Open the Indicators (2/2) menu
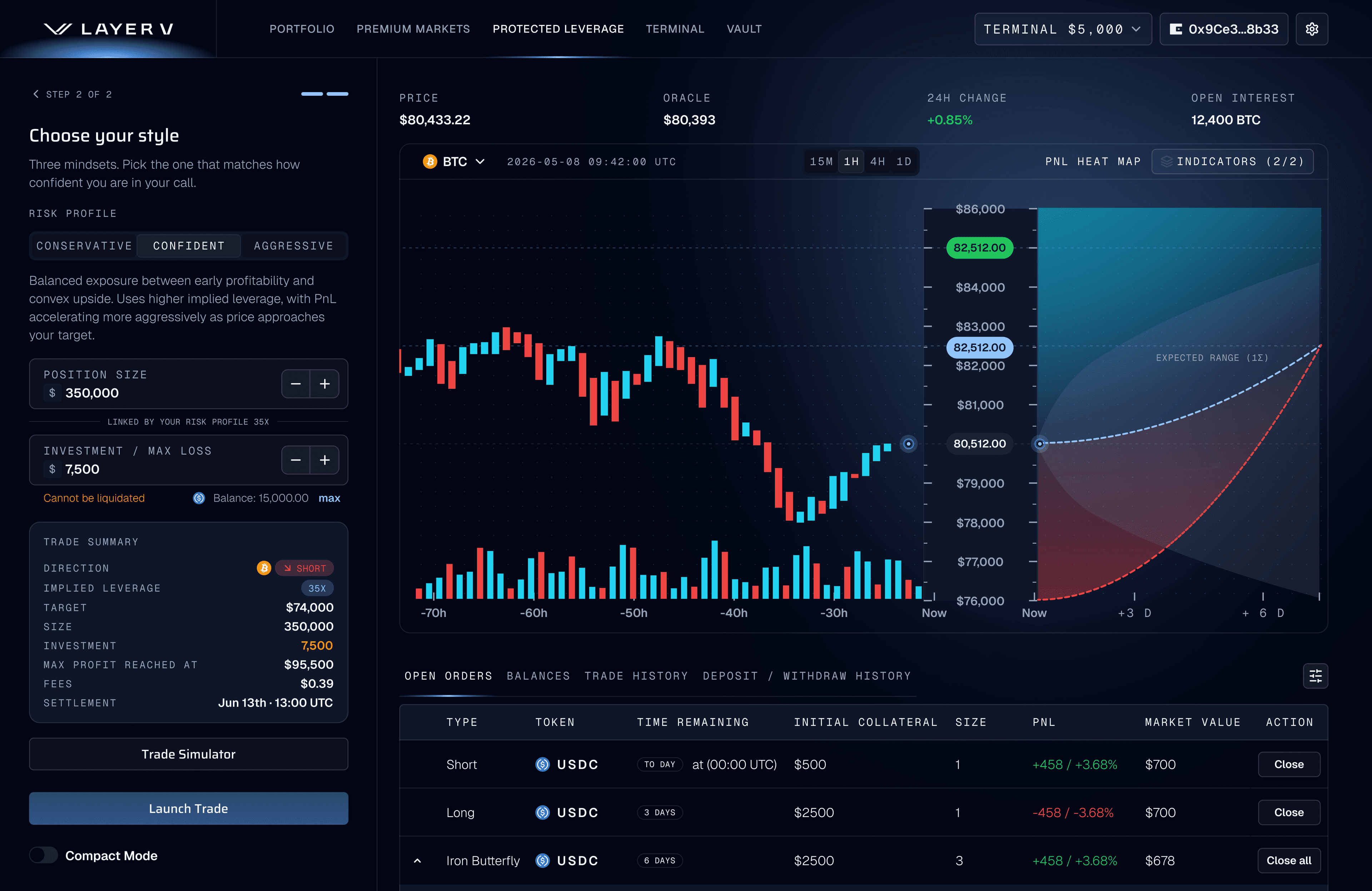 pyautogui.click(x=1233, y=161)
